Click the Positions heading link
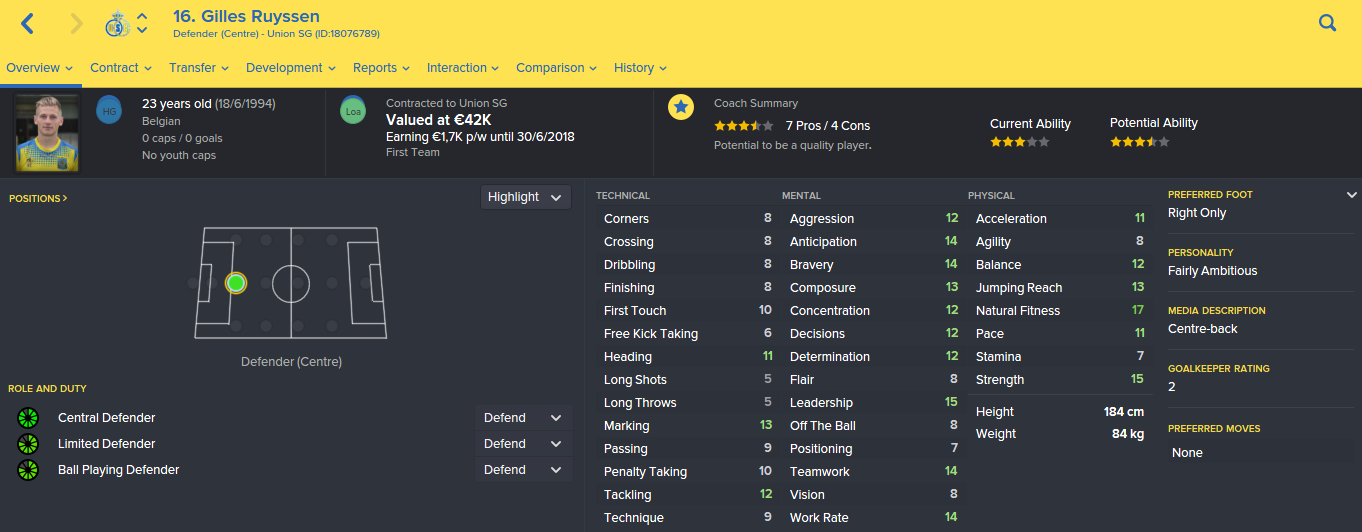This screenshot has width=1362, height=532. click(x=38, y=198)
